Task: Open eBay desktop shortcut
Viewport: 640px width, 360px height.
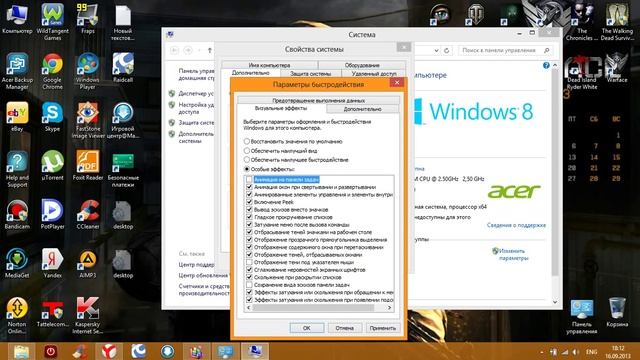Action: click(x=17, y=117)
